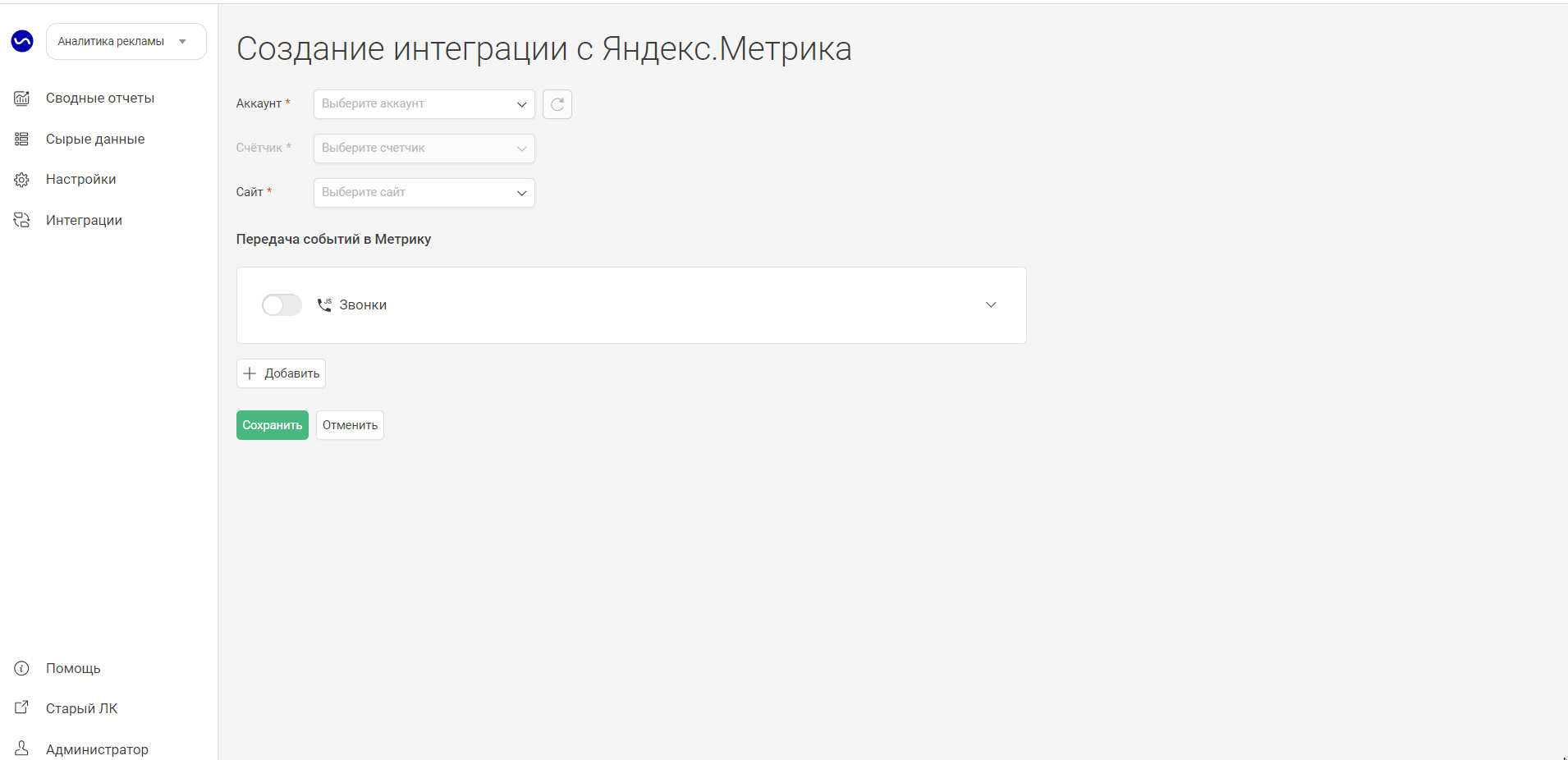Go to Сводные отчеты menu item
This screenshot has height=760, width=1568.
[x=100, y=98]
